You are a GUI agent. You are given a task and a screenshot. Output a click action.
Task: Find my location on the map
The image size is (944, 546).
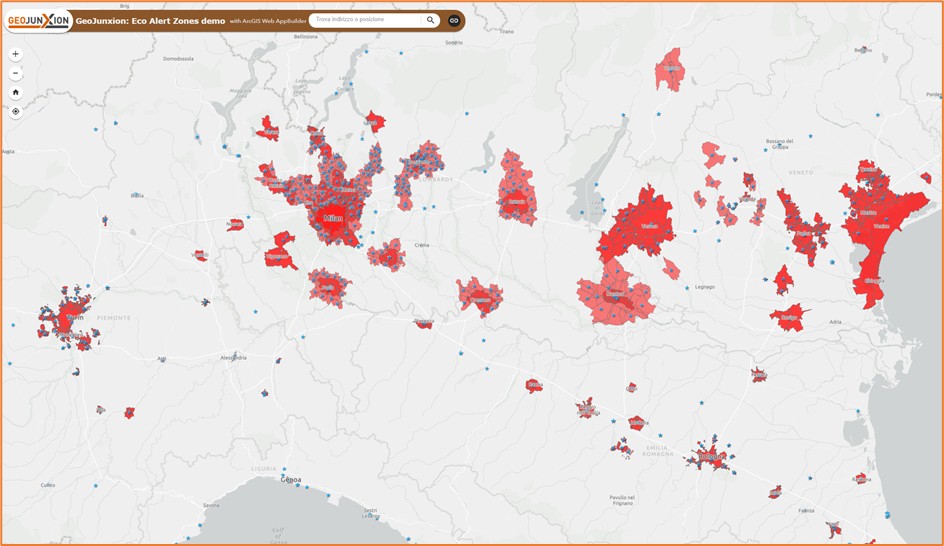[x=15, y=111]
